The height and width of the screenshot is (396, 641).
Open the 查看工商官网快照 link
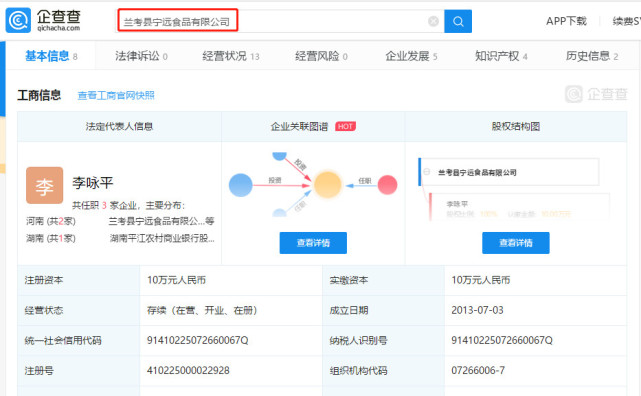click(116, 96)
